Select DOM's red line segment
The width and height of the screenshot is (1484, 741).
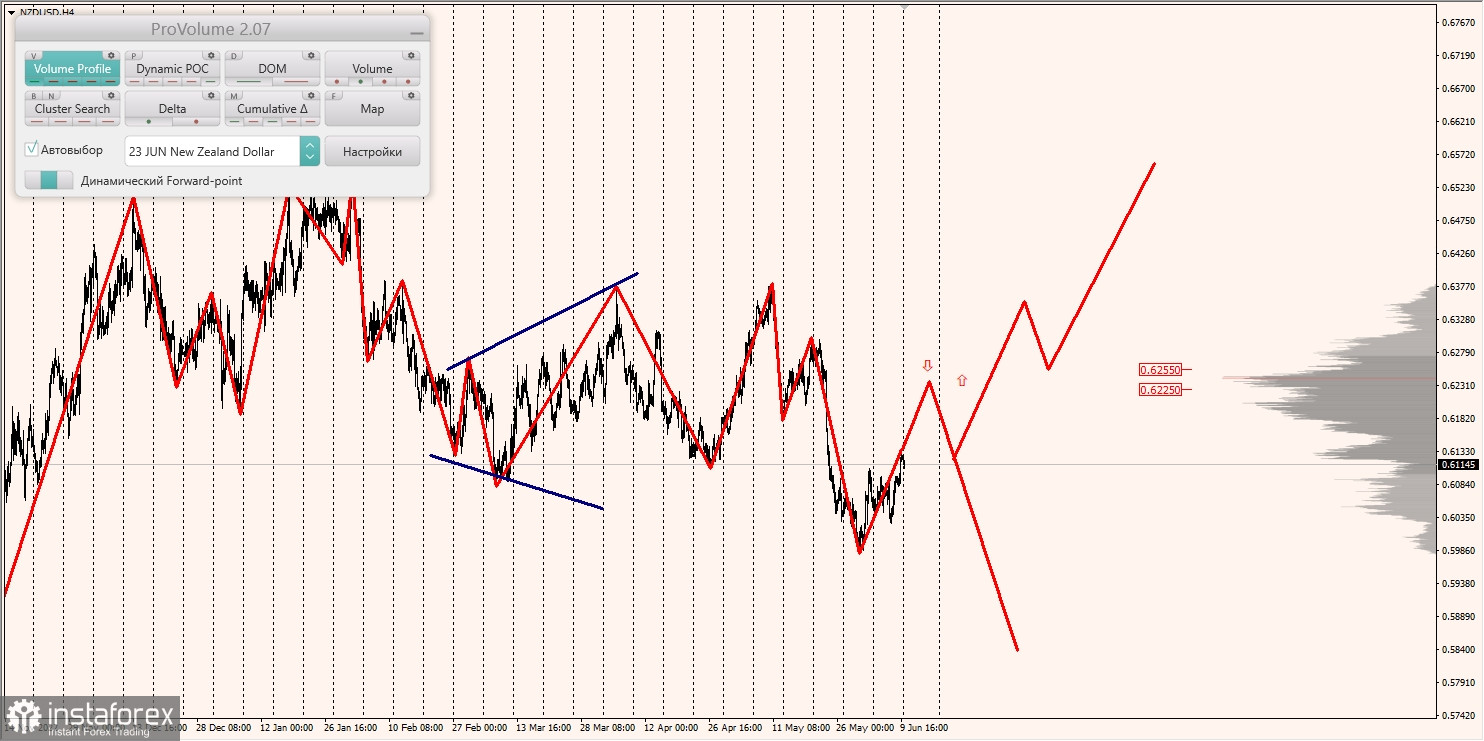tap(295, 81)
